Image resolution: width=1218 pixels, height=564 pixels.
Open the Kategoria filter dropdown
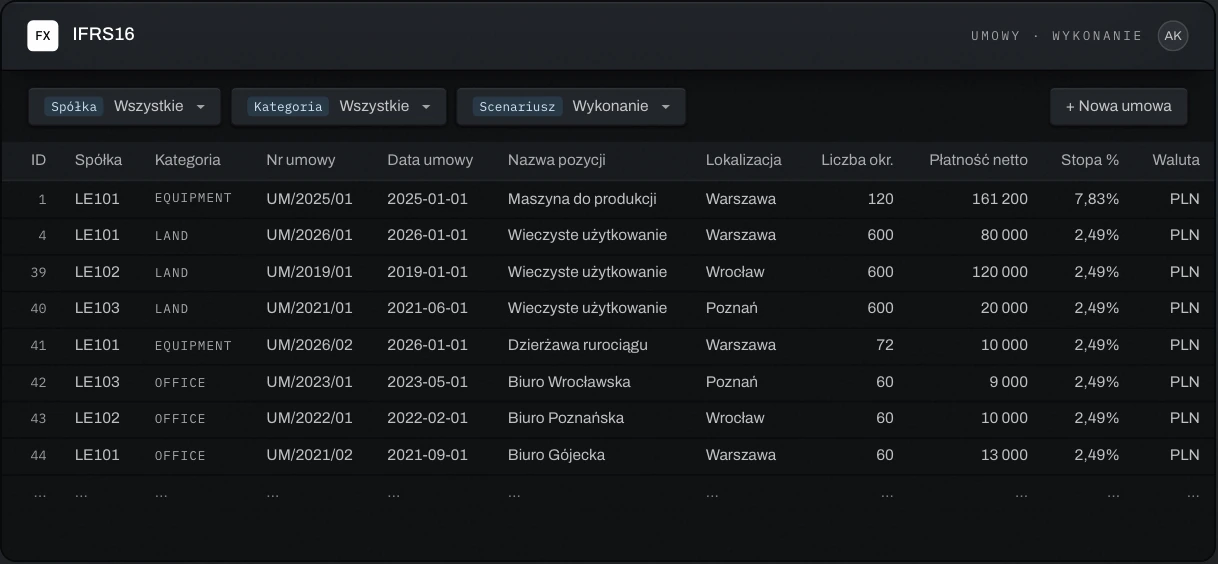(339, 106)
